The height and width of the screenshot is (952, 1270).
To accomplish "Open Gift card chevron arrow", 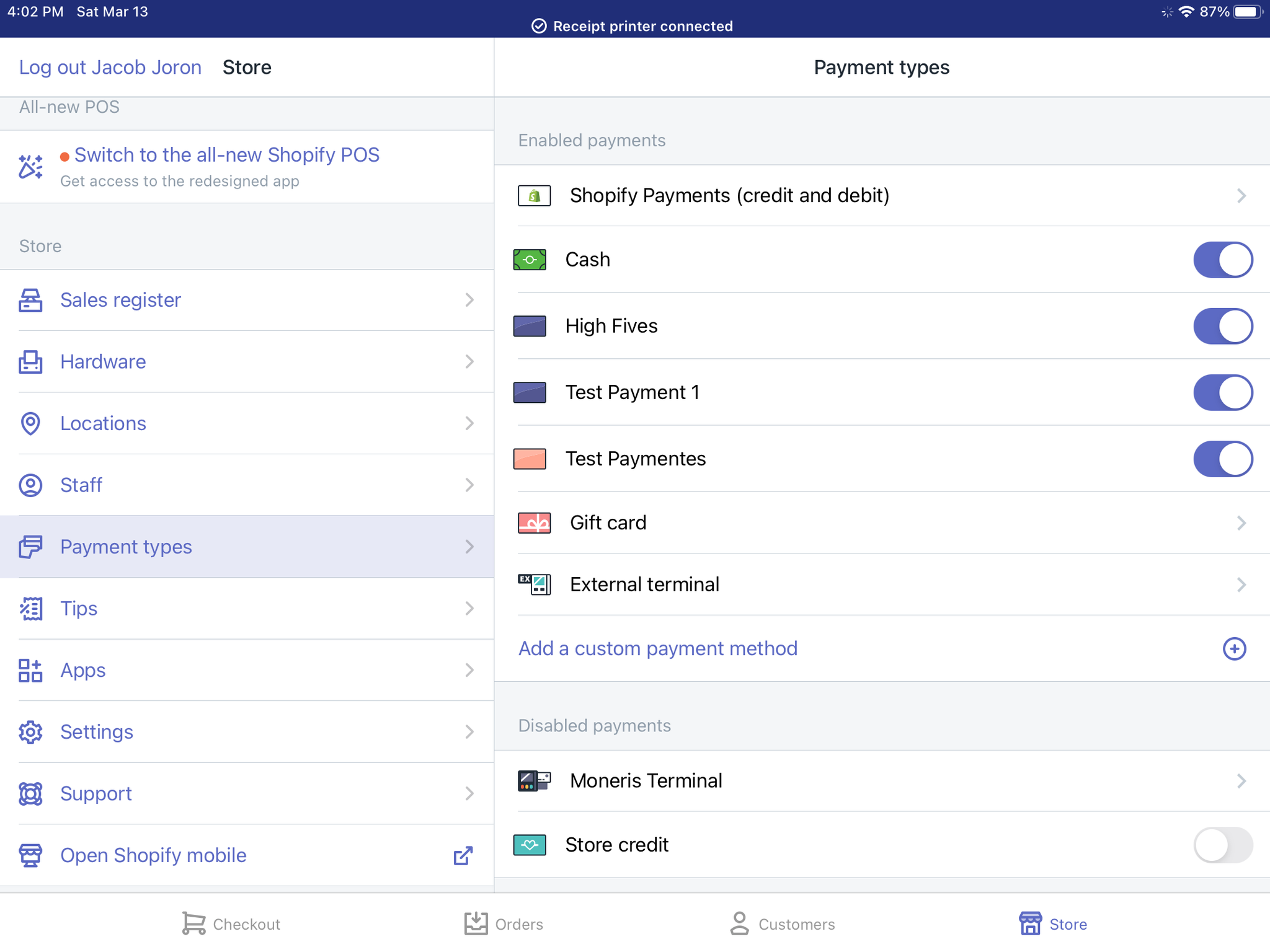I will pos(1241,523).
